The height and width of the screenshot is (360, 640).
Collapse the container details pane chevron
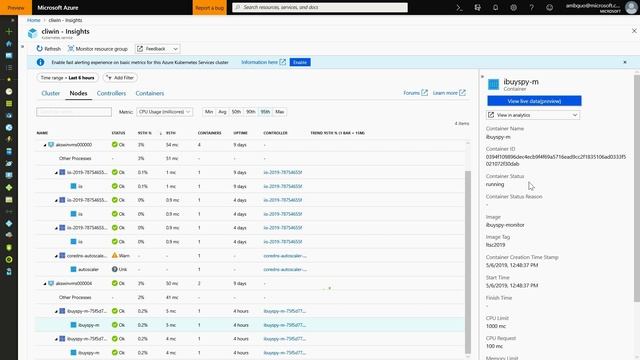pos(482,76)
